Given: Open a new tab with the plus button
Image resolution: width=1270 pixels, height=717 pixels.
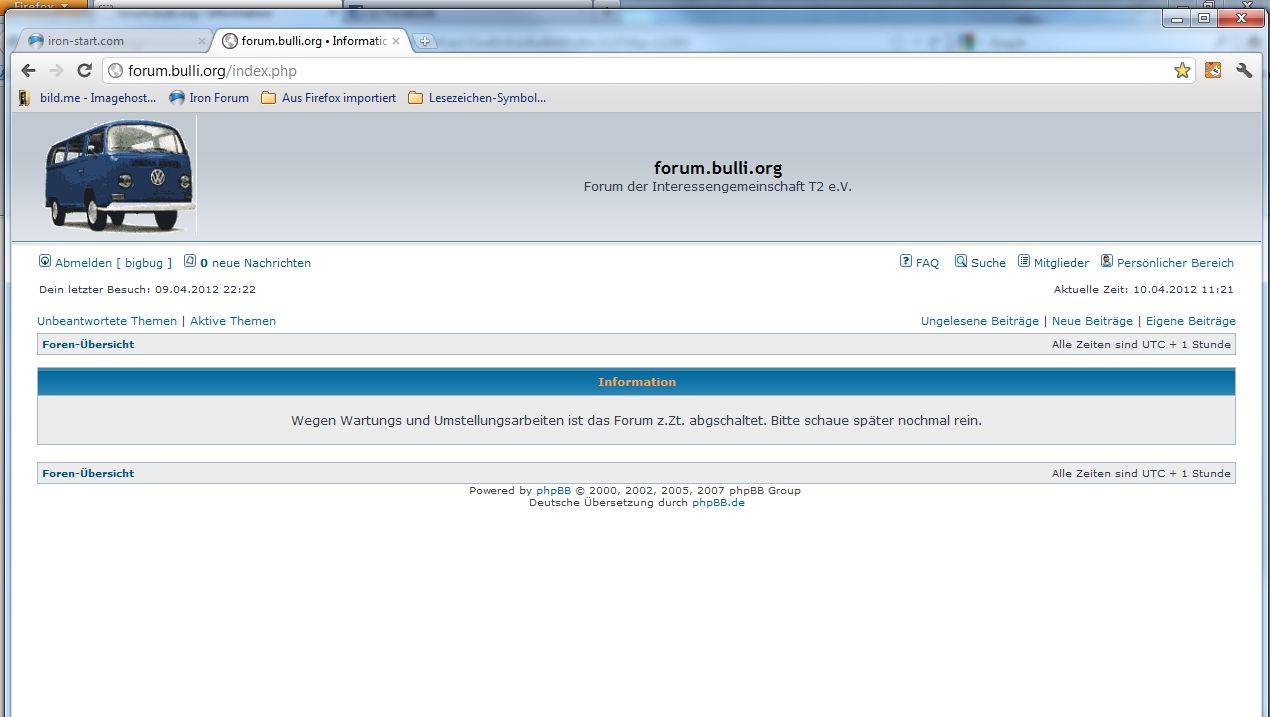Looking at the screenshot, I should pyautogui.click(x=425, y=41).
